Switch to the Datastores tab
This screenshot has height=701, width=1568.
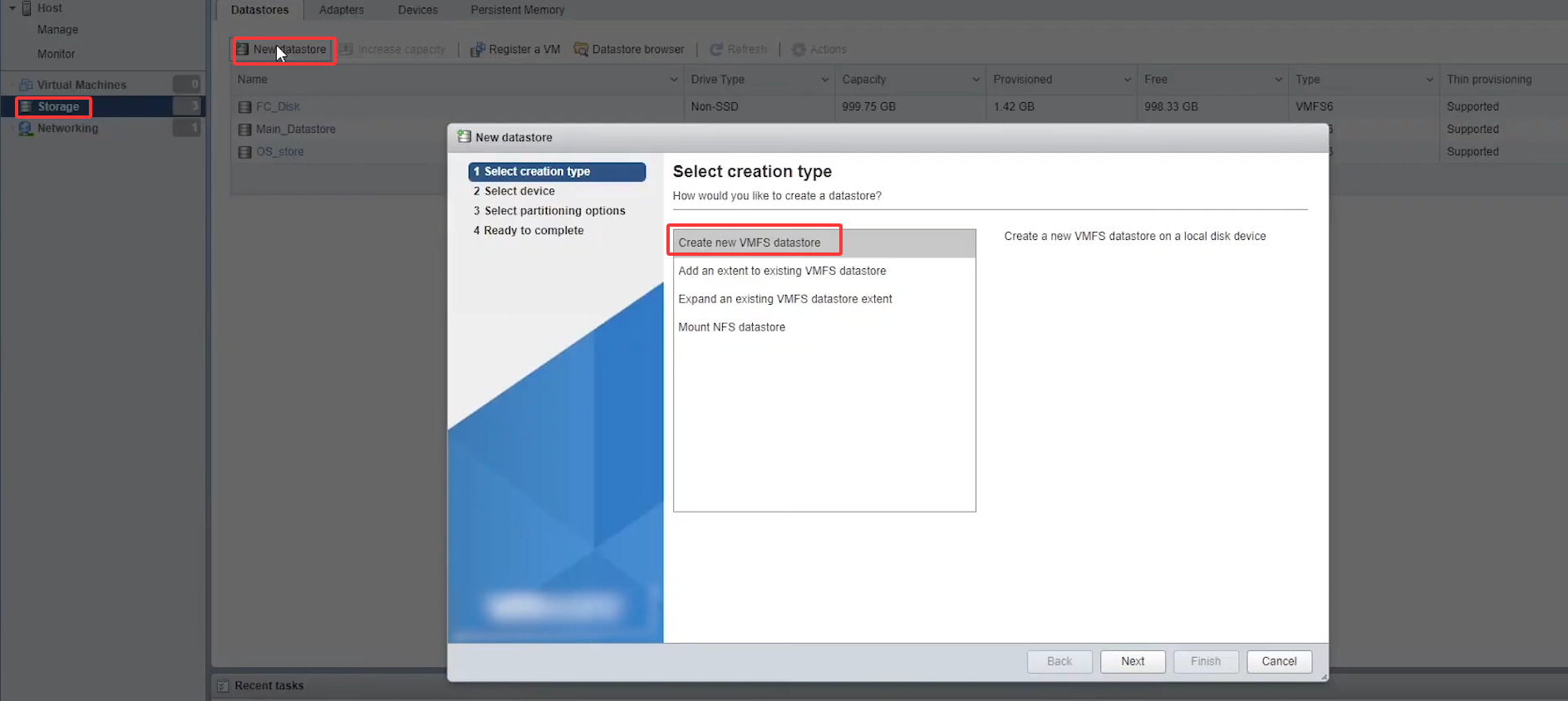pos(260,10)
